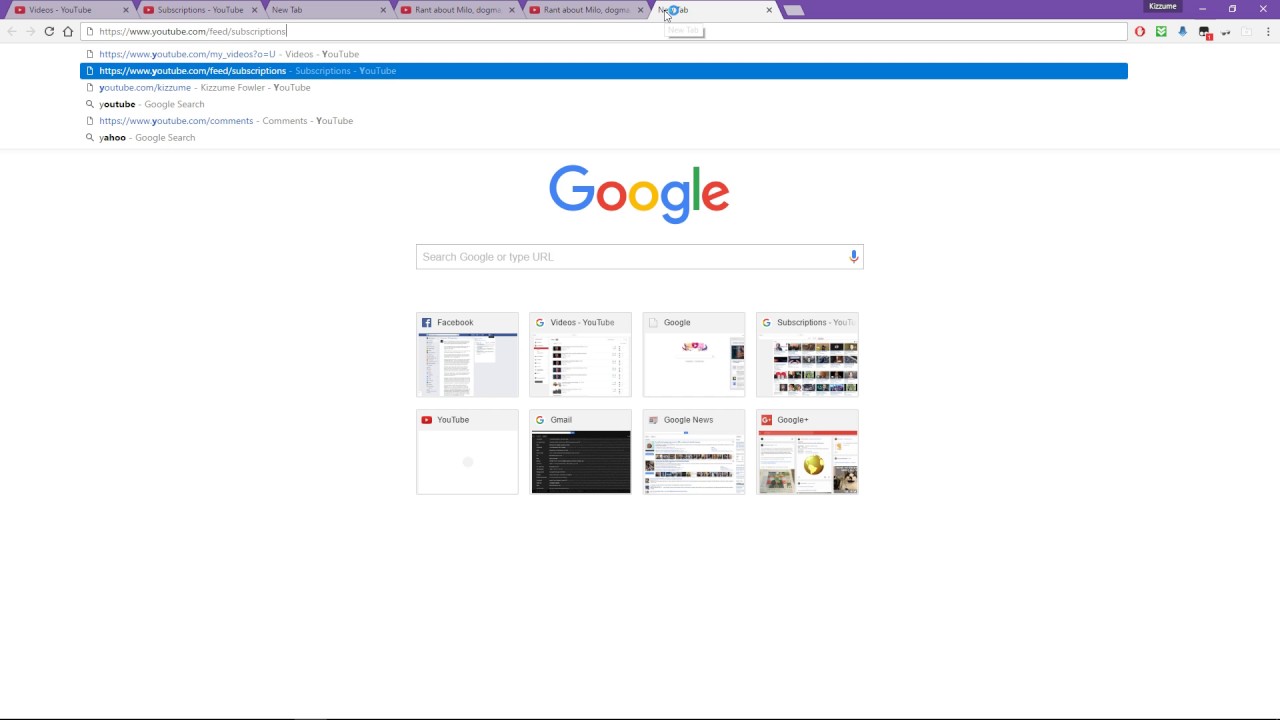Viewport: 1280px width, 720px height.
Task: Go to the home page icon
Action: pos(68,31)
